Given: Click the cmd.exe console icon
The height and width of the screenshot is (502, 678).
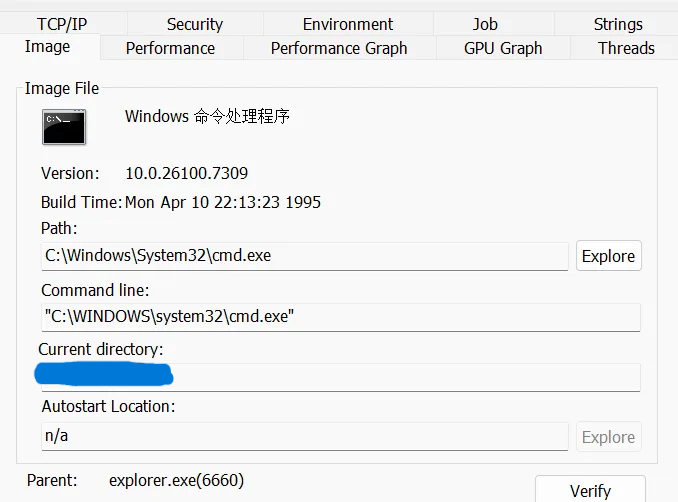Looking at the screenshot, I should point(64,127).
